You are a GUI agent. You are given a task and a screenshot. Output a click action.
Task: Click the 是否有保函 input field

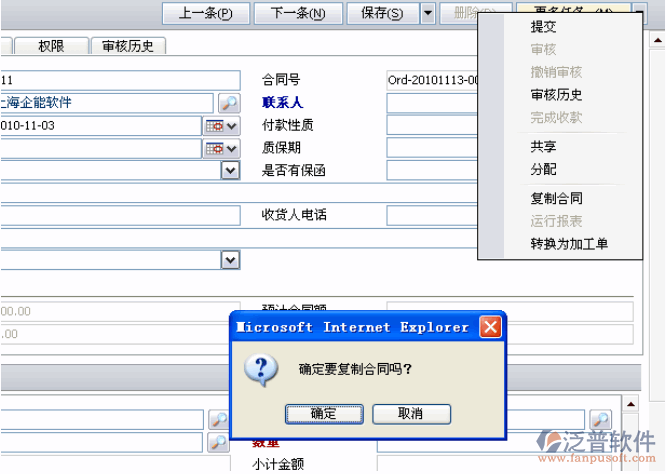(x=432, y=170)
